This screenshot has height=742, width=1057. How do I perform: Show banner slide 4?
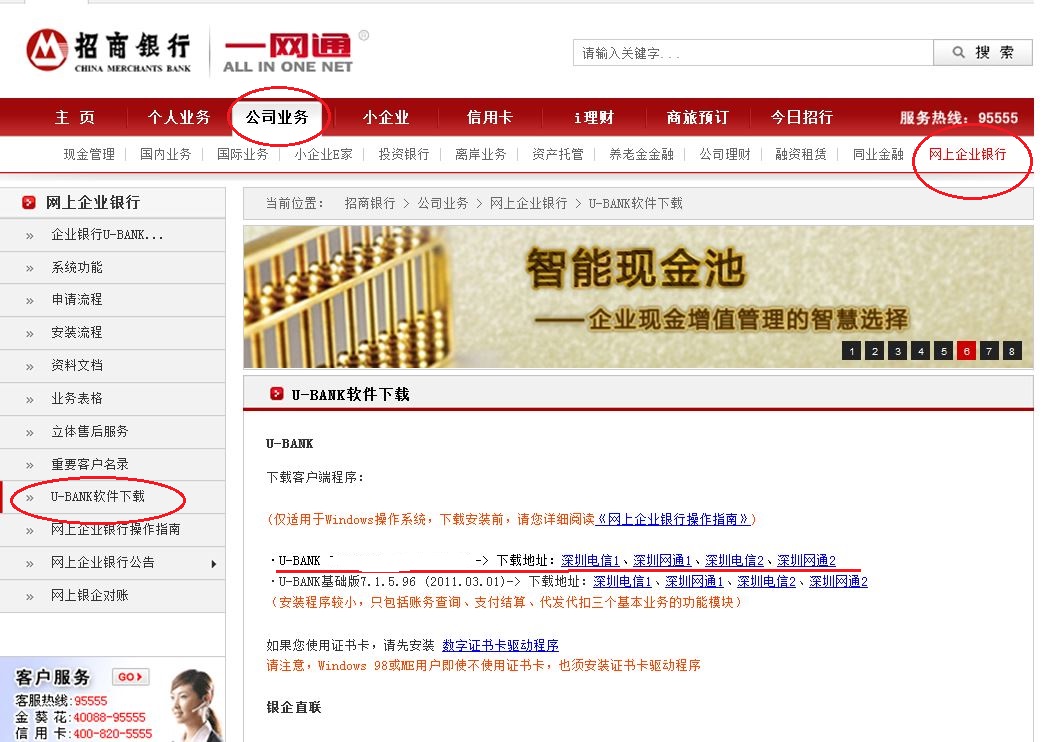(x=920, y=350)
